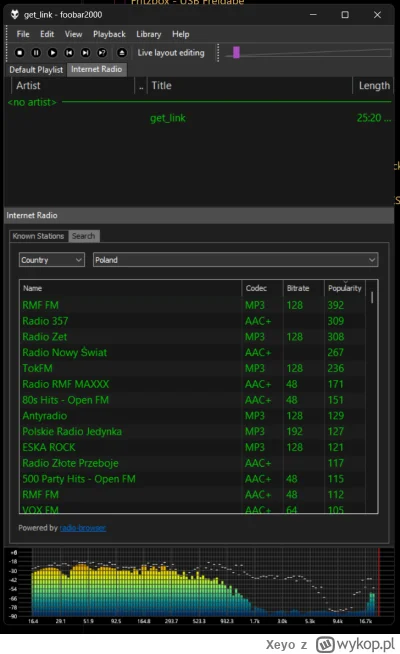
Task: Select the Antyradio station
Action: tap(193, 416)
